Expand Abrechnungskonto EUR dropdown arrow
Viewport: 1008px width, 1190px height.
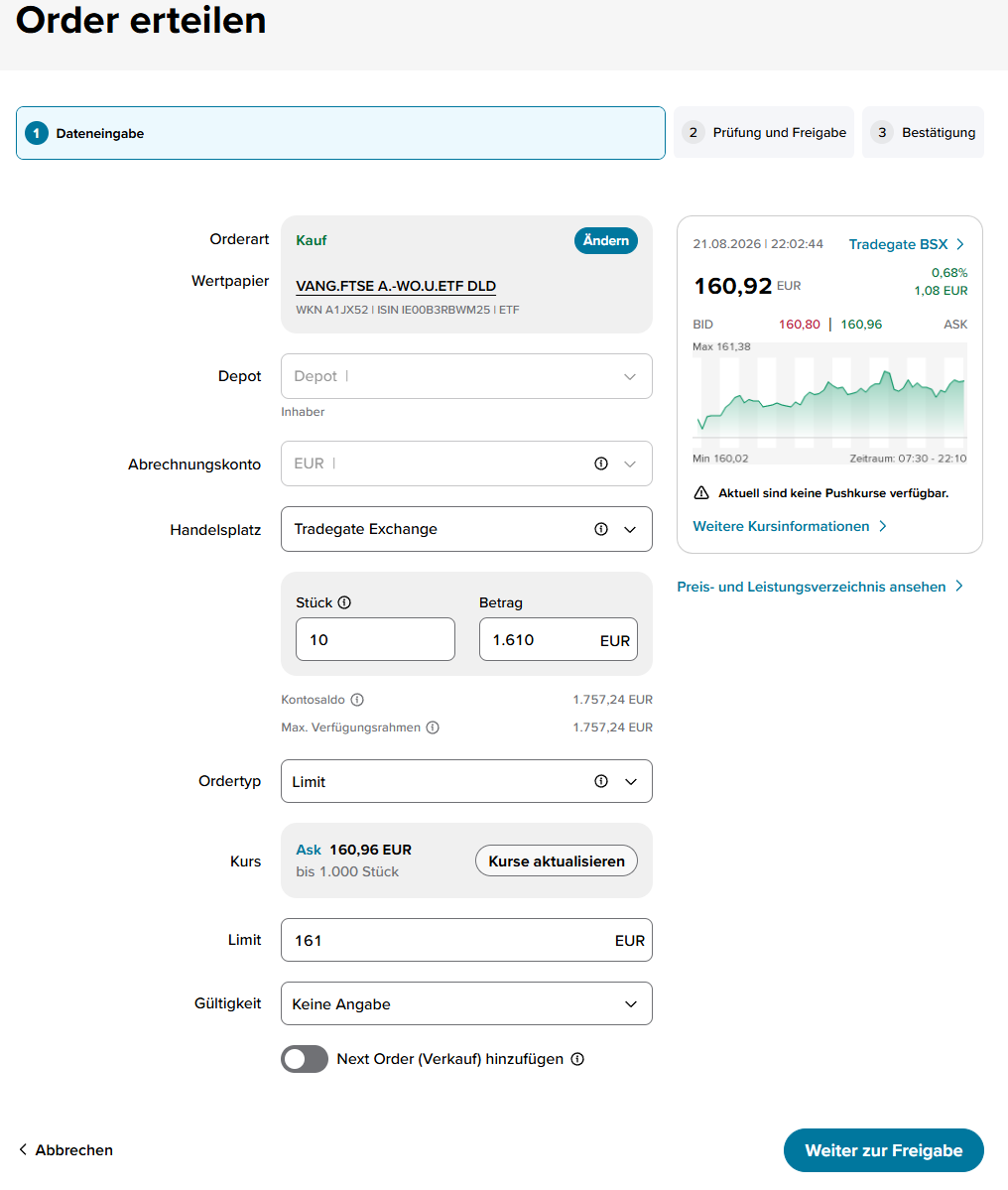(x=630, y=463)
